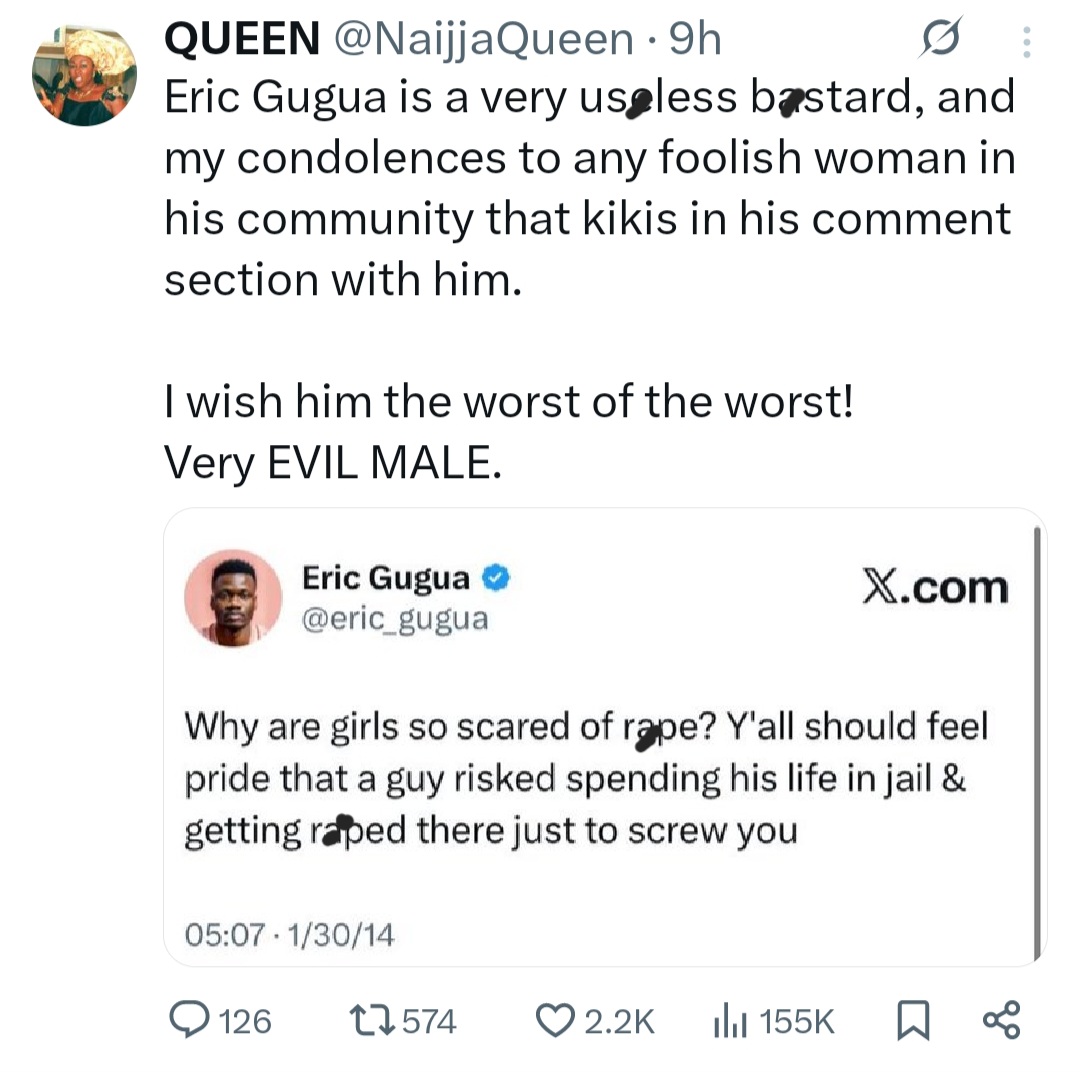Screen dimensions: 1080x1072
Task: Click the QUEEN display name
Action: [241, 39]
